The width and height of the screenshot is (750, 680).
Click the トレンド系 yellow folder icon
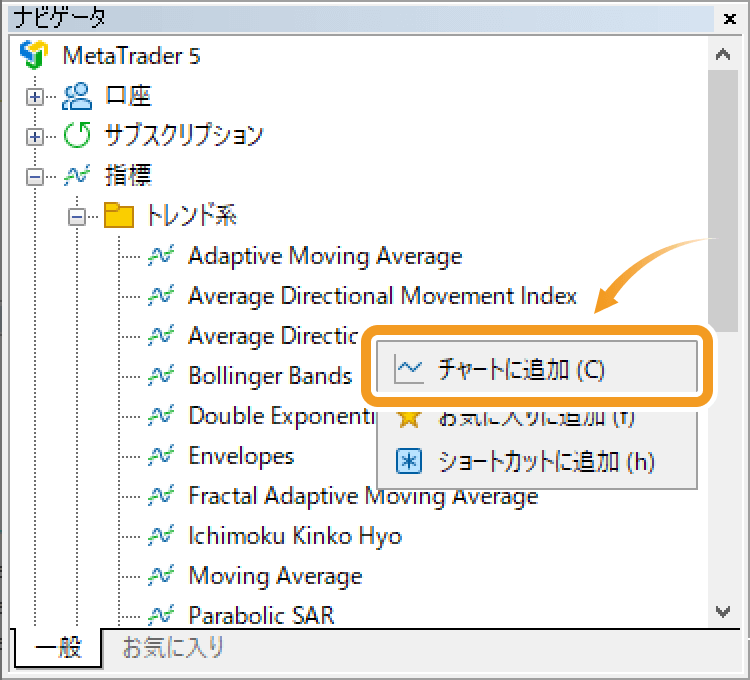click(119, 215)
